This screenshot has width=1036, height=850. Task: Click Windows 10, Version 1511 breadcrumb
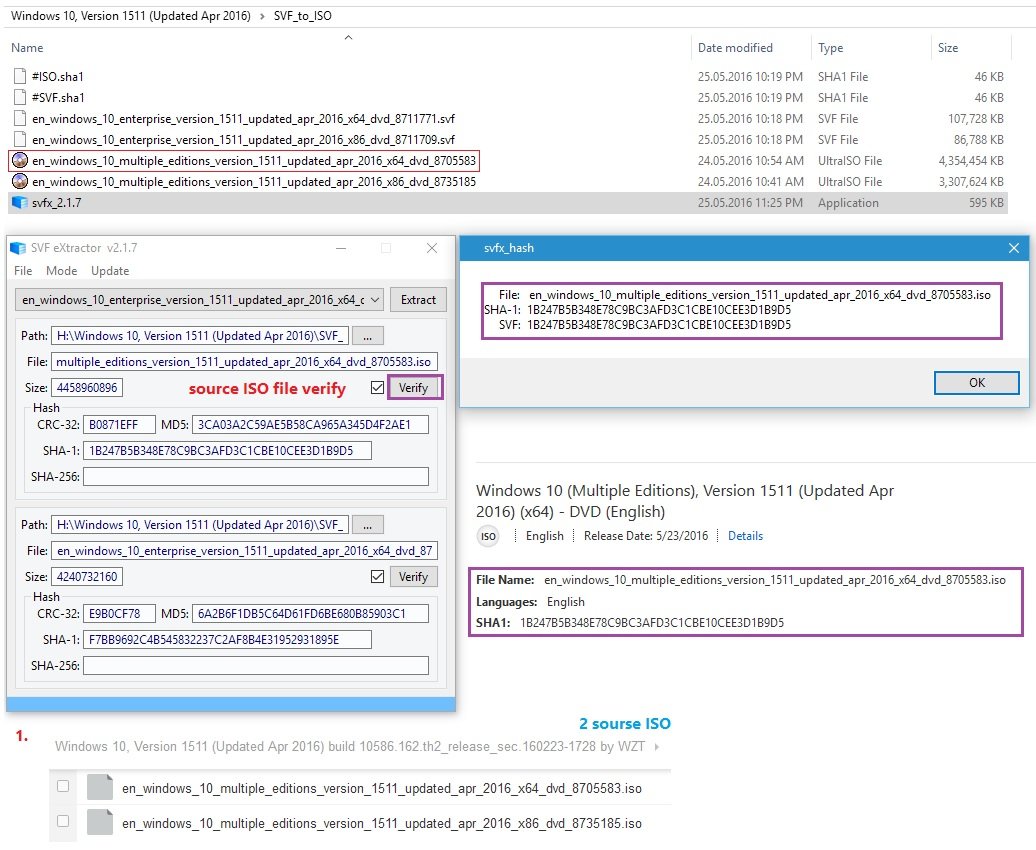pos(131,16)
